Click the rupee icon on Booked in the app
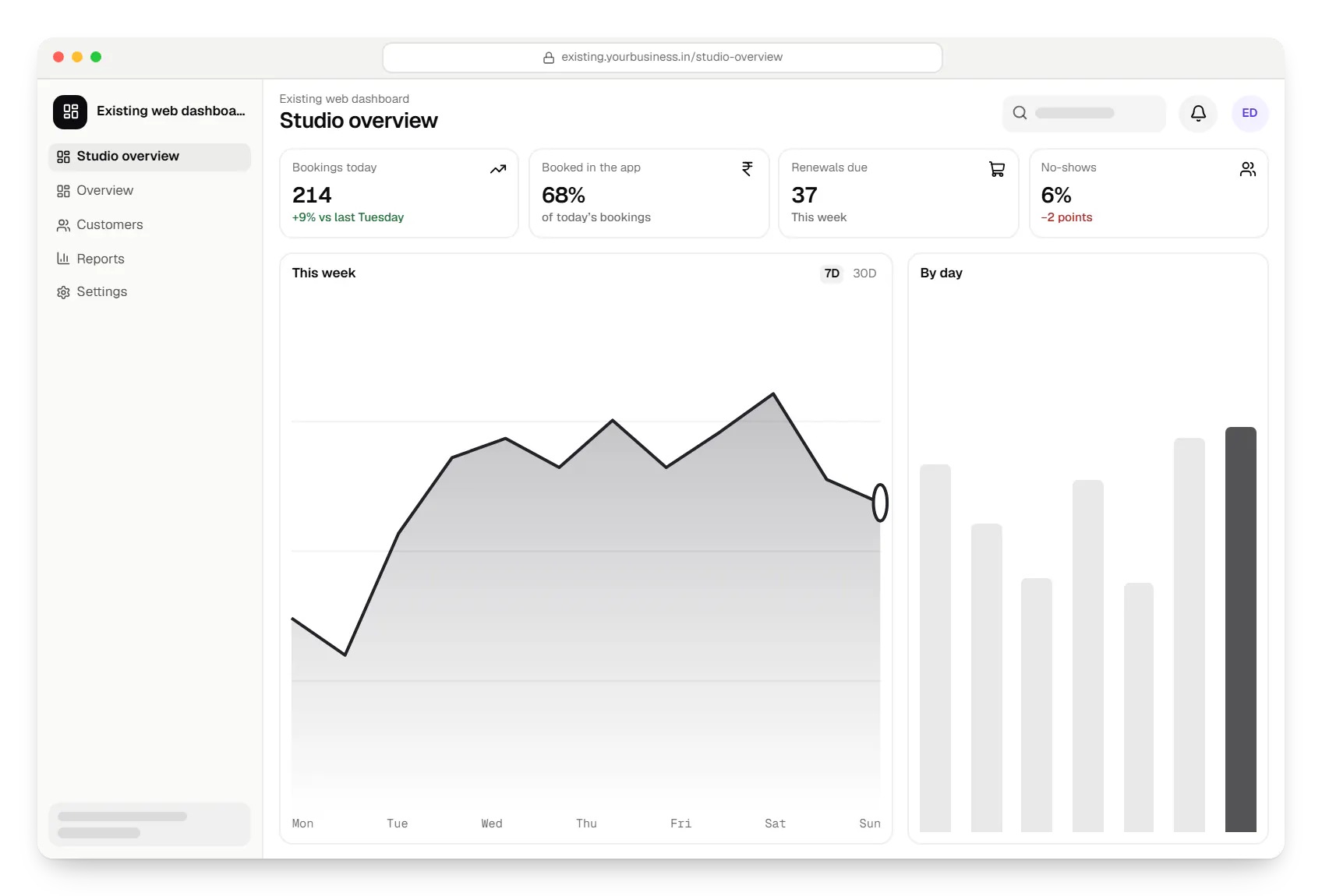Screen dimensions: 1322x896 (x=747, y=169)
